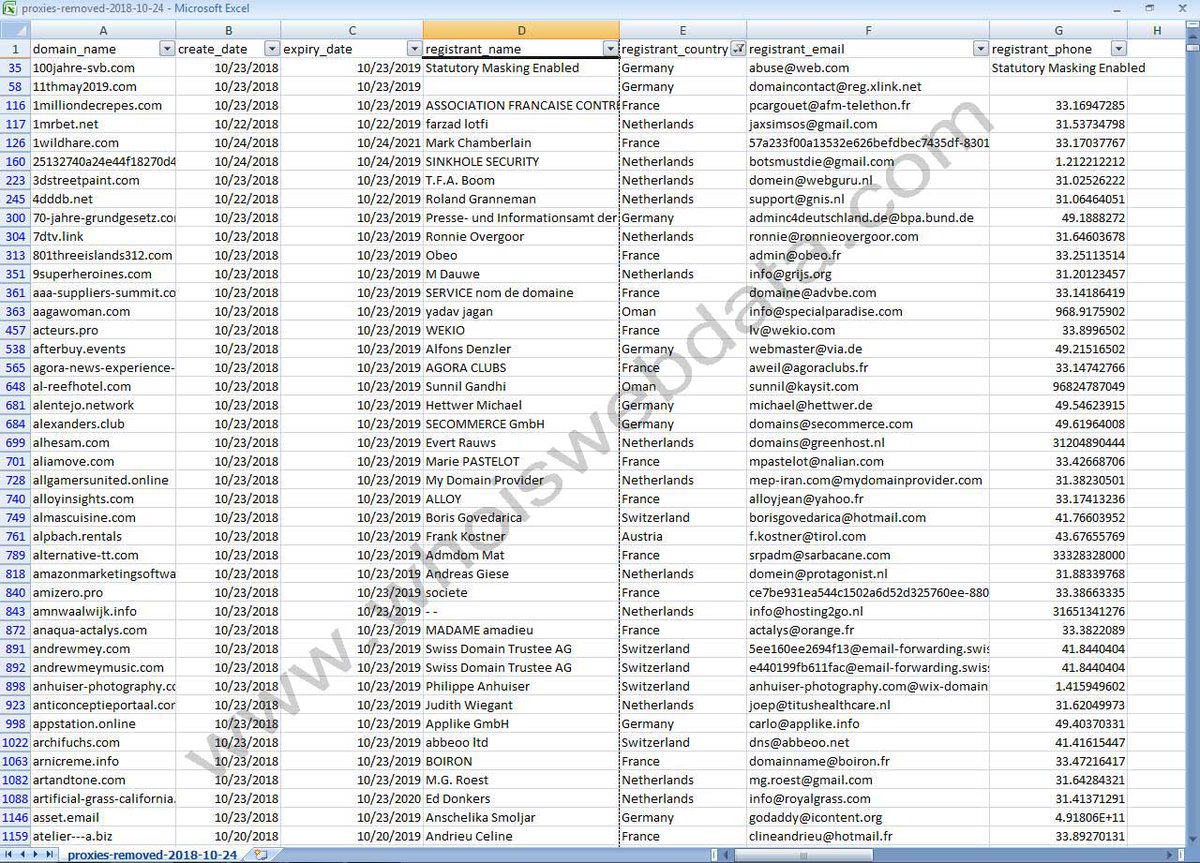The width and height of the screenshot is (1200, 863).
Task: Go to last sheet navigation arrow
Action: tap(51, 855)
